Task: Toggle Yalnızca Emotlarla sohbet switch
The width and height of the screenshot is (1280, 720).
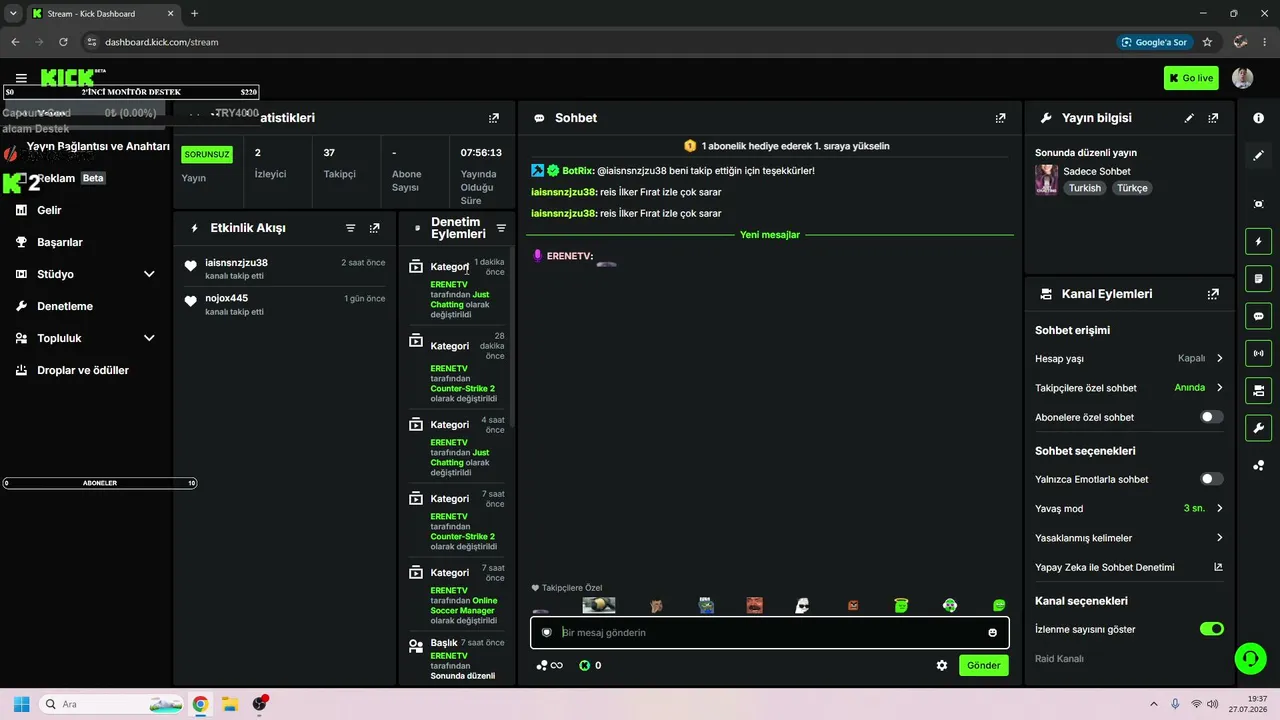Action: [1211, 479]
